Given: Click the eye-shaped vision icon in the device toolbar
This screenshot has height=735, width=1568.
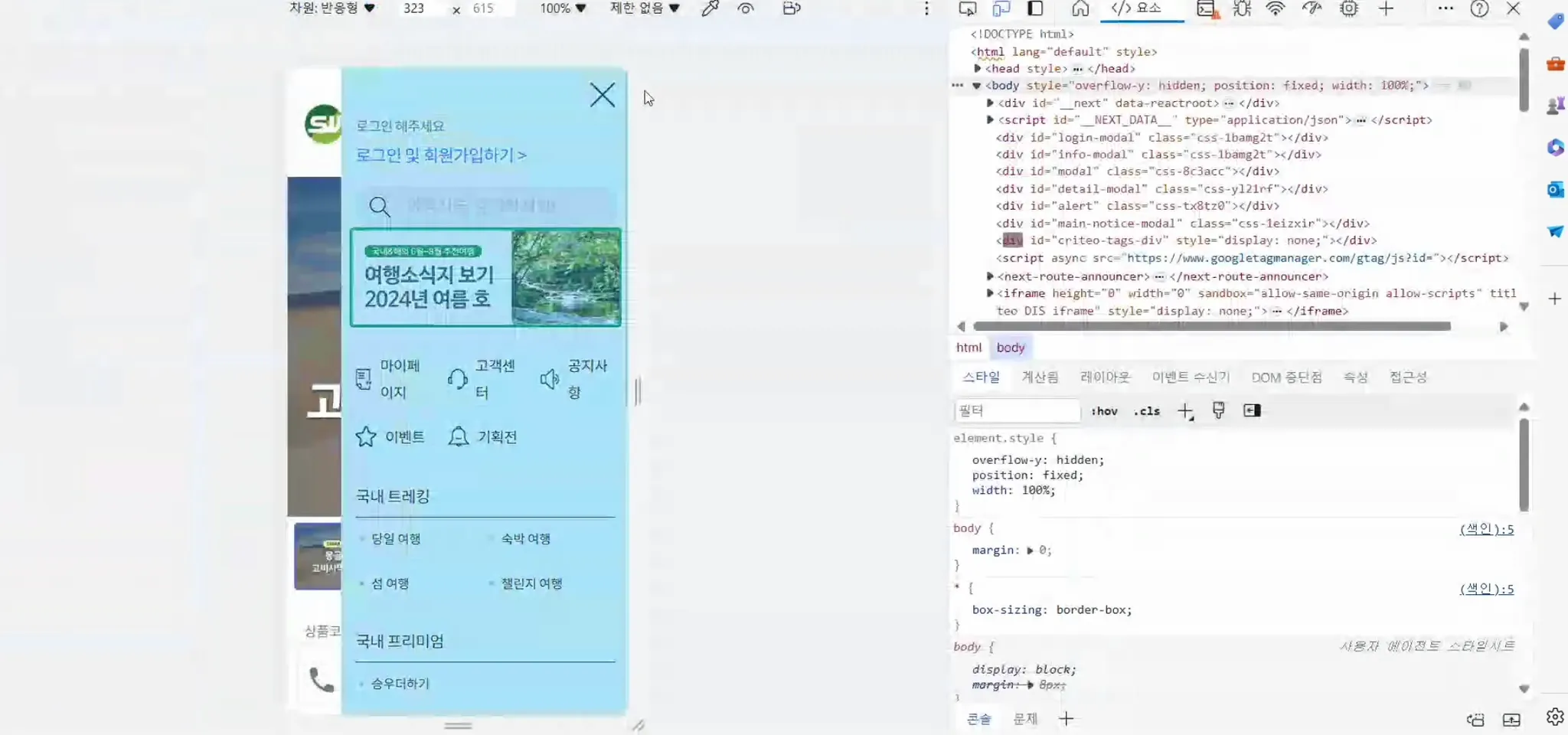Looking at the screenshot, I should [746, 8].
